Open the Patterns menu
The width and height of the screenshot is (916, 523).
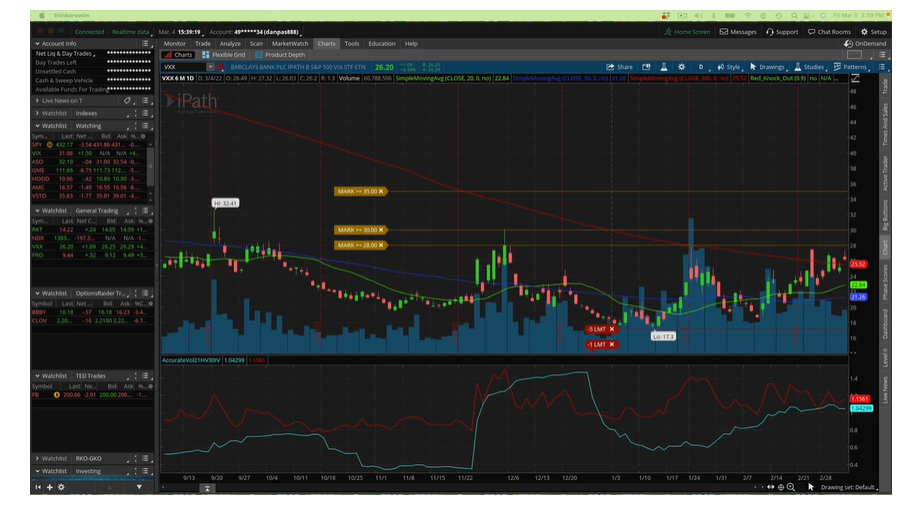pyautogui.click(x=850, y=67)
